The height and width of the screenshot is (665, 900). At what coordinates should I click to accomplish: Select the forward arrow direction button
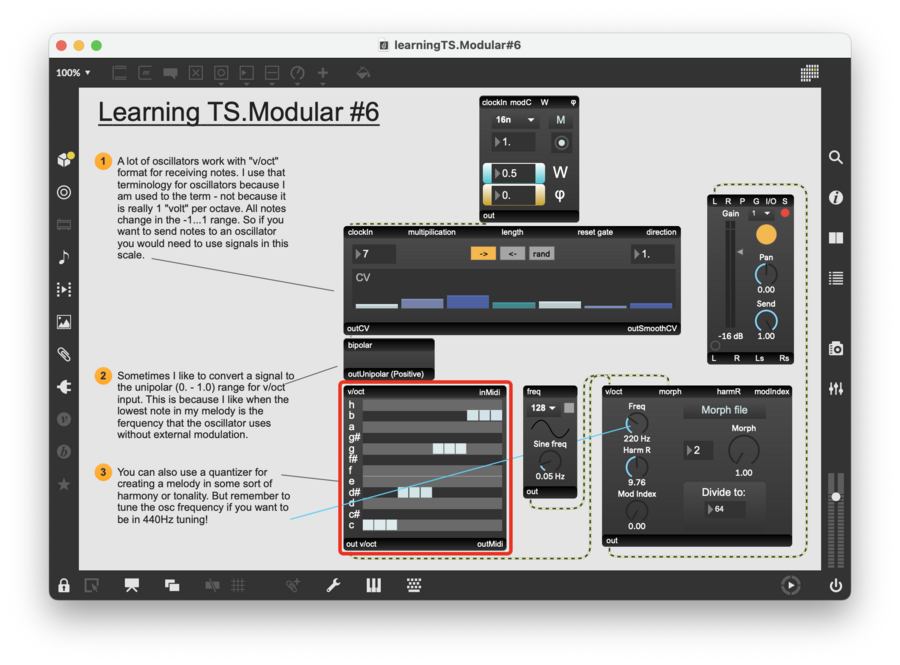(483, 254)
